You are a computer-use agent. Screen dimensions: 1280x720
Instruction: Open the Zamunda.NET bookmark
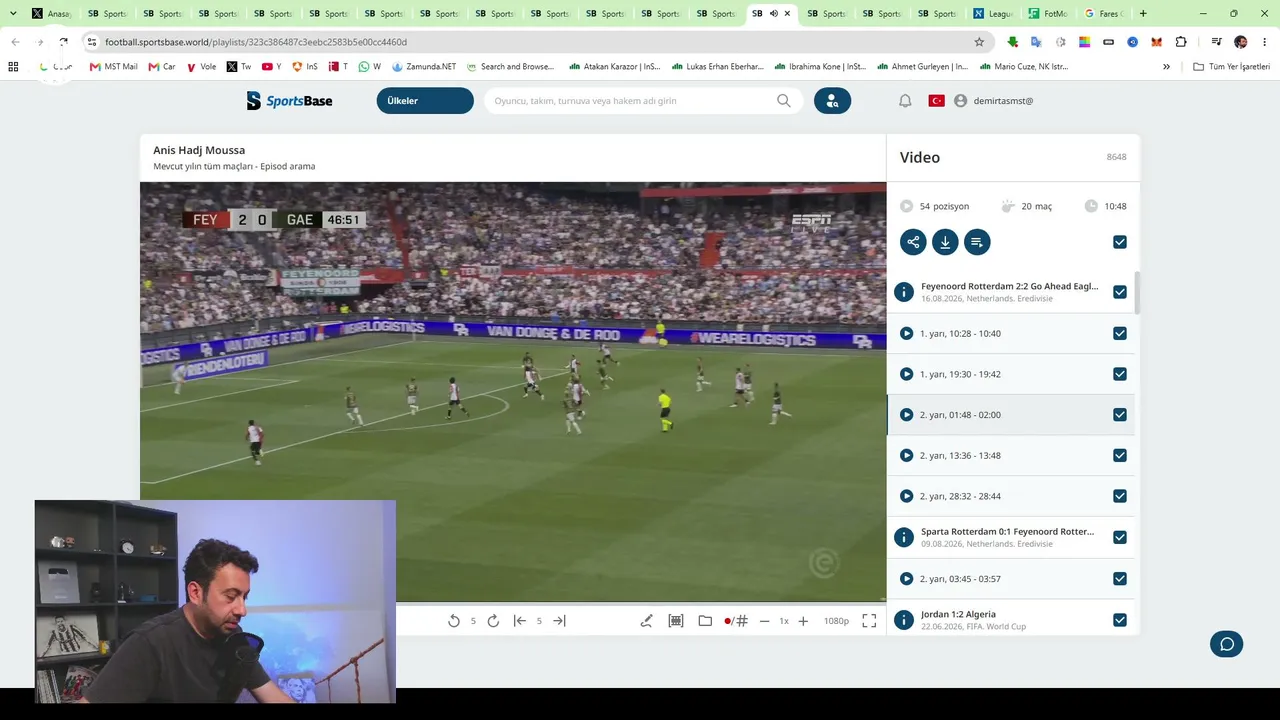(x=424, y=67)
